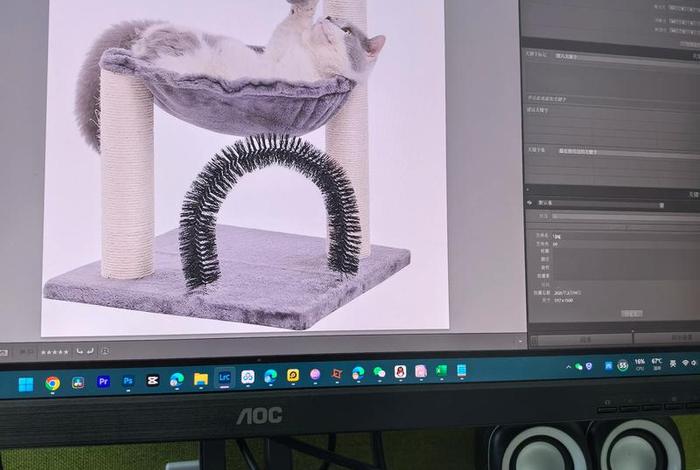Image resolution: width=700 pixels, height=470 pixels.
Task: Click the file name field in Metadata panel
Action: [x=625, y=236]
